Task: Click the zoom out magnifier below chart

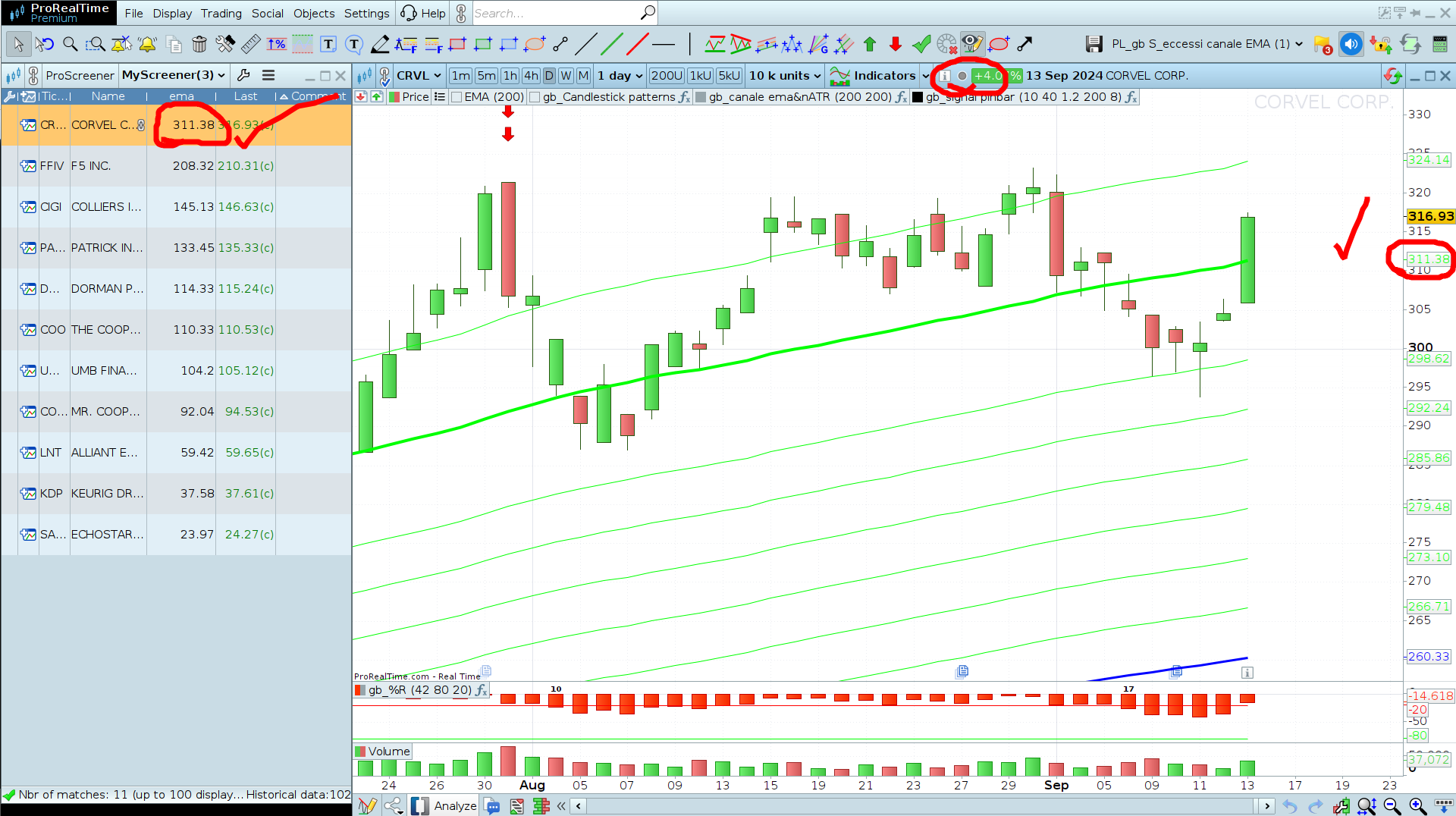Action: click(x=1392, y=806)
